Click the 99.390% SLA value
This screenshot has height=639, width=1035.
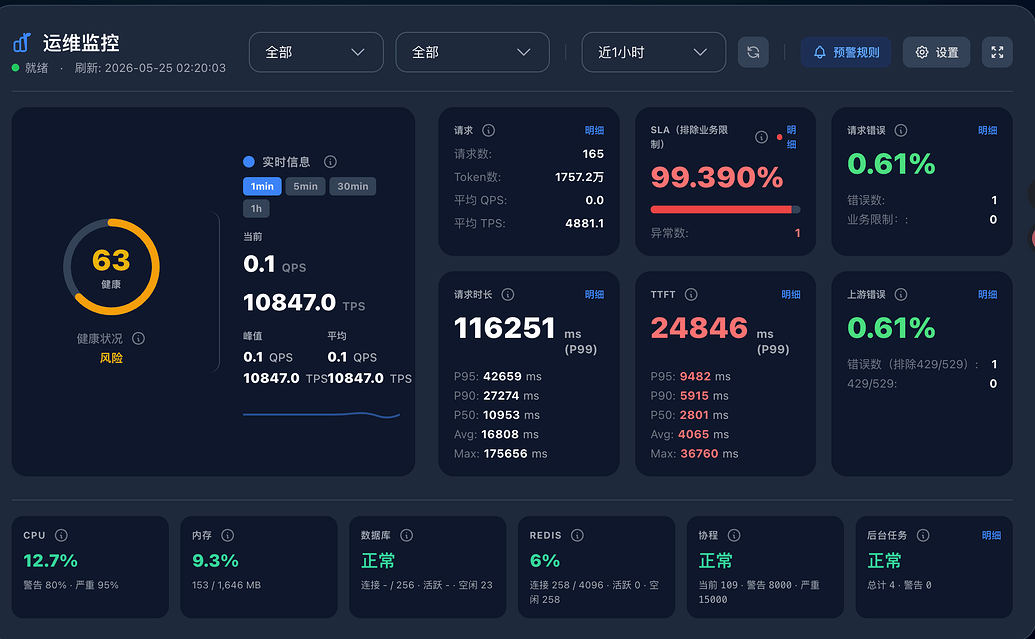point(717,177)
